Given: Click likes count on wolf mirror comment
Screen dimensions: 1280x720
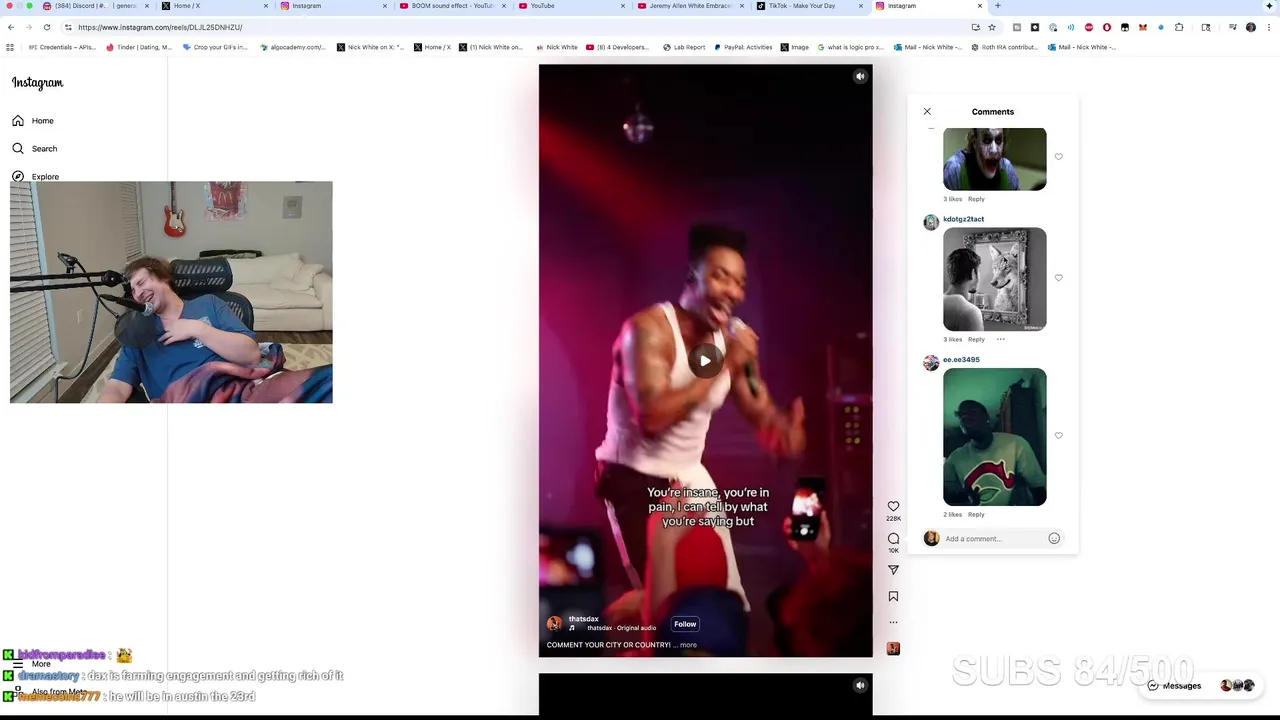Looking at the screenshot, I should tap(952, 339).
